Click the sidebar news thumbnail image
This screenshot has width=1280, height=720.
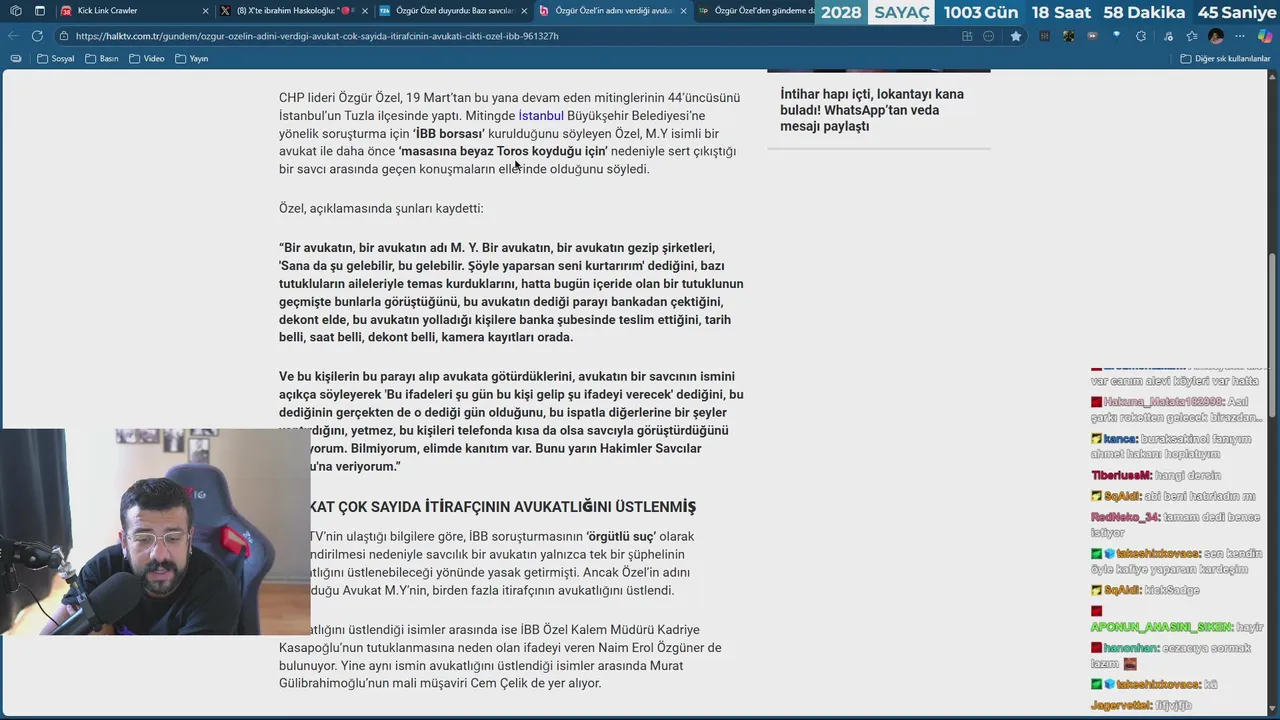(x=878, y=70)
